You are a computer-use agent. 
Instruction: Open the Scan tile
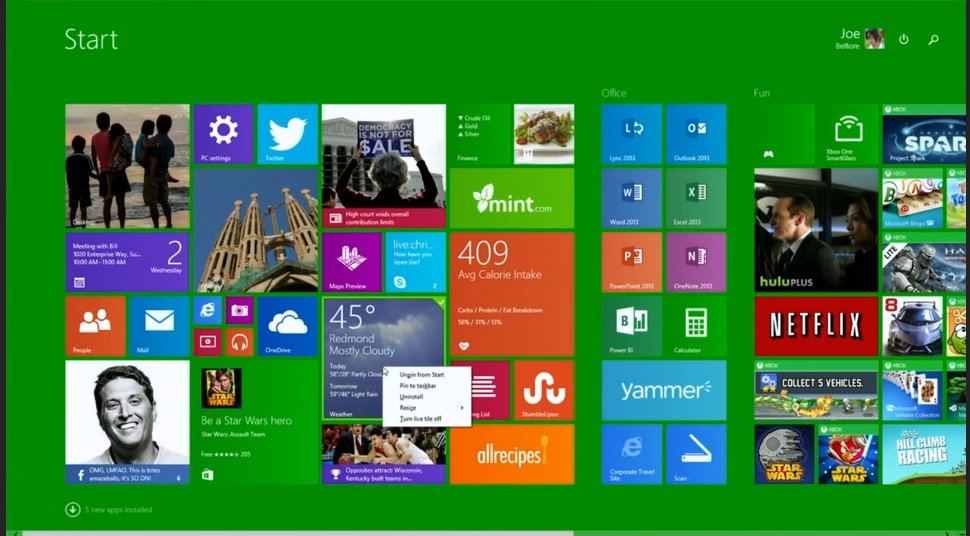[696, 454]
